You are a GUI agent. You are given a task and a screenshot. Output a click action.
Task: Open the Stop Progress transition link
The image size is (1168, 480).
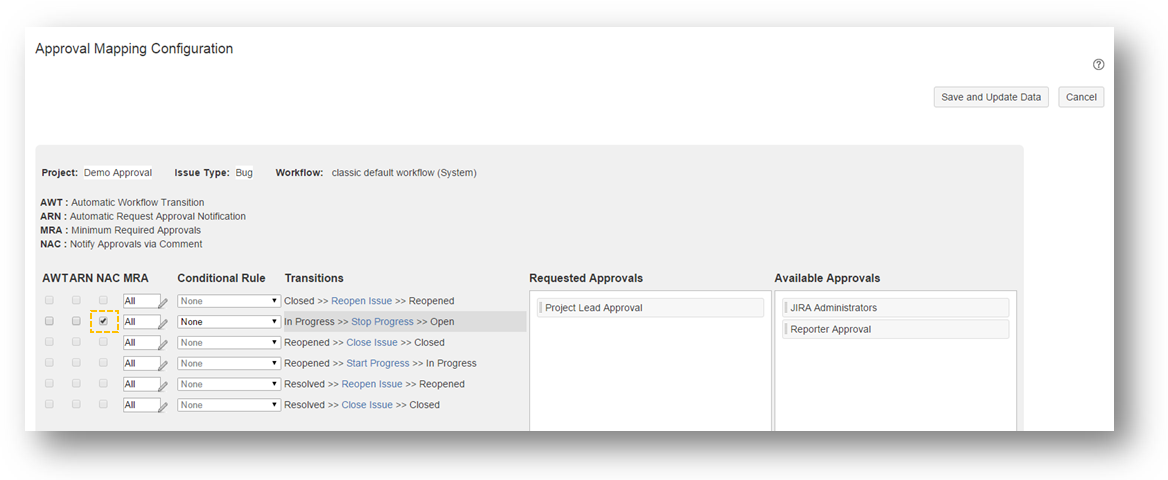point(382,322)
